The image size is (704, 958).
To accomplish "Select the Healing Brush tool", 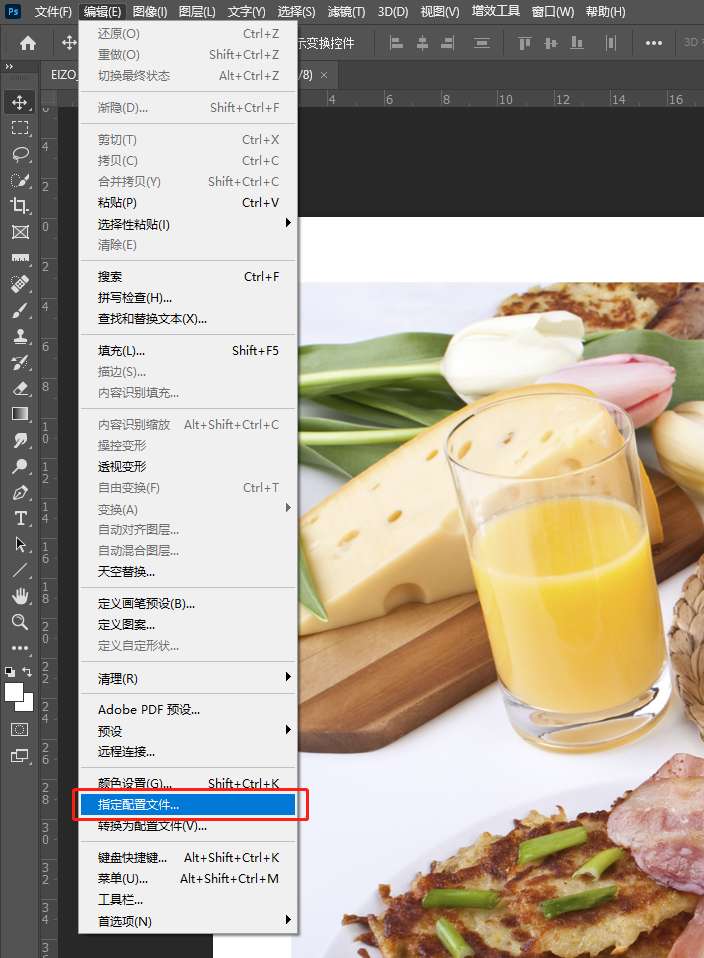I will [20, 284].
